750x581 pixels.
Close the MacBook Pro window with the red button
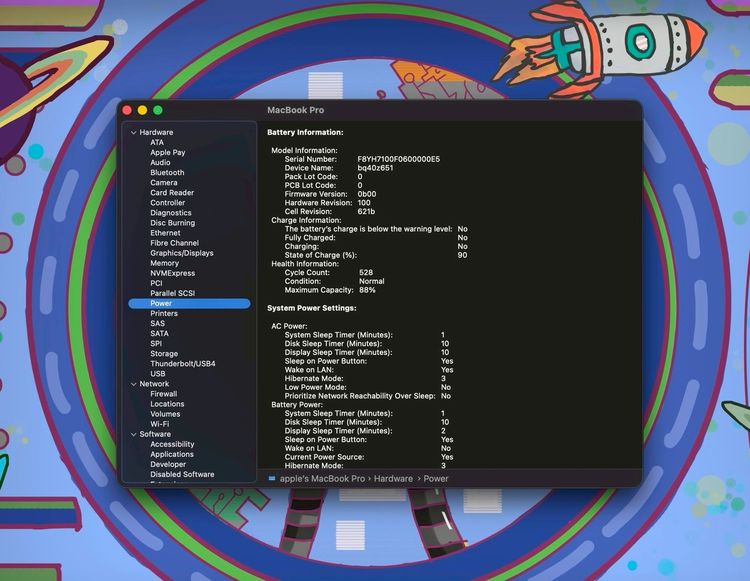(127, 110)
